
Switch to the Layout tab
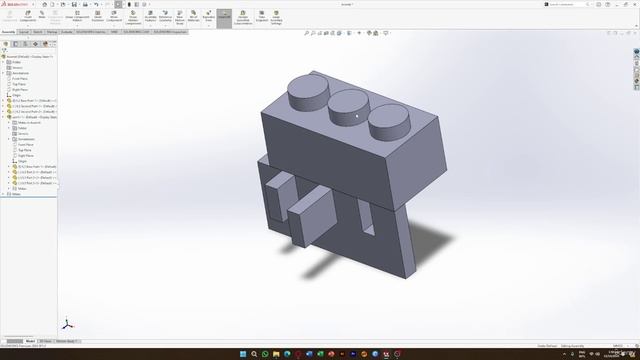coord(24,32)
